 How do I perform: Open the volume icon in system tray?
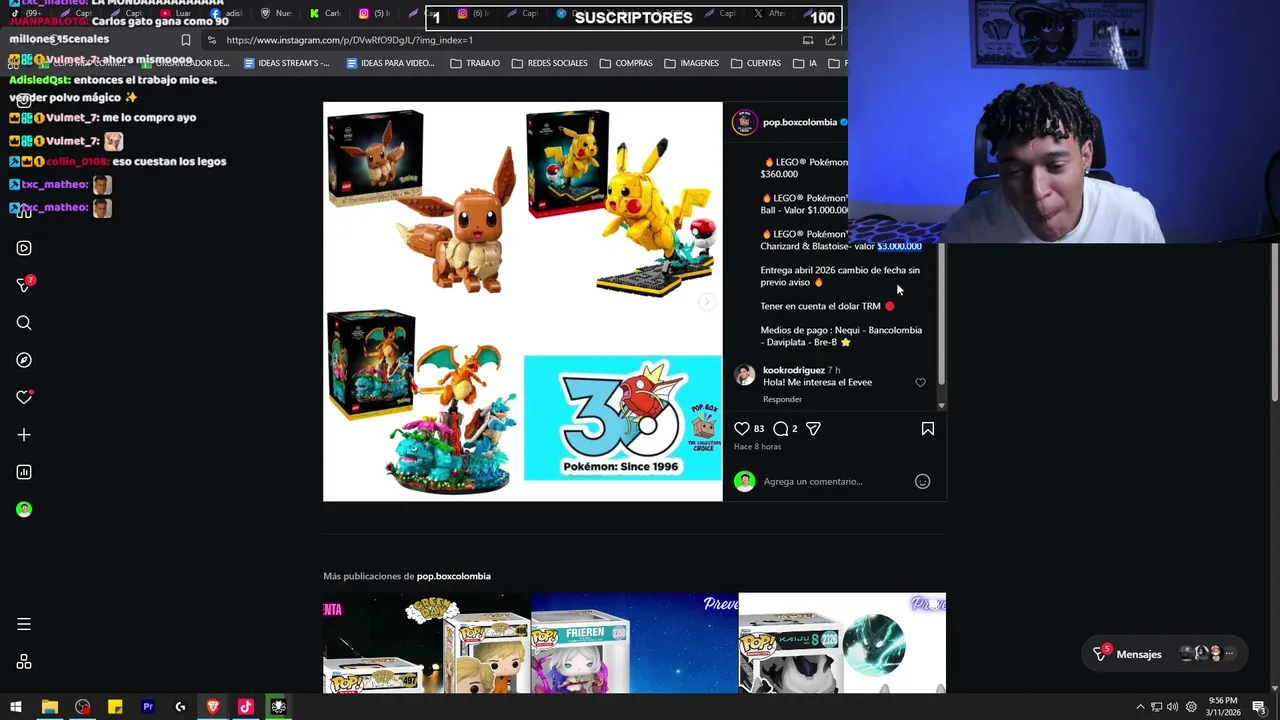coord(1173,707)
